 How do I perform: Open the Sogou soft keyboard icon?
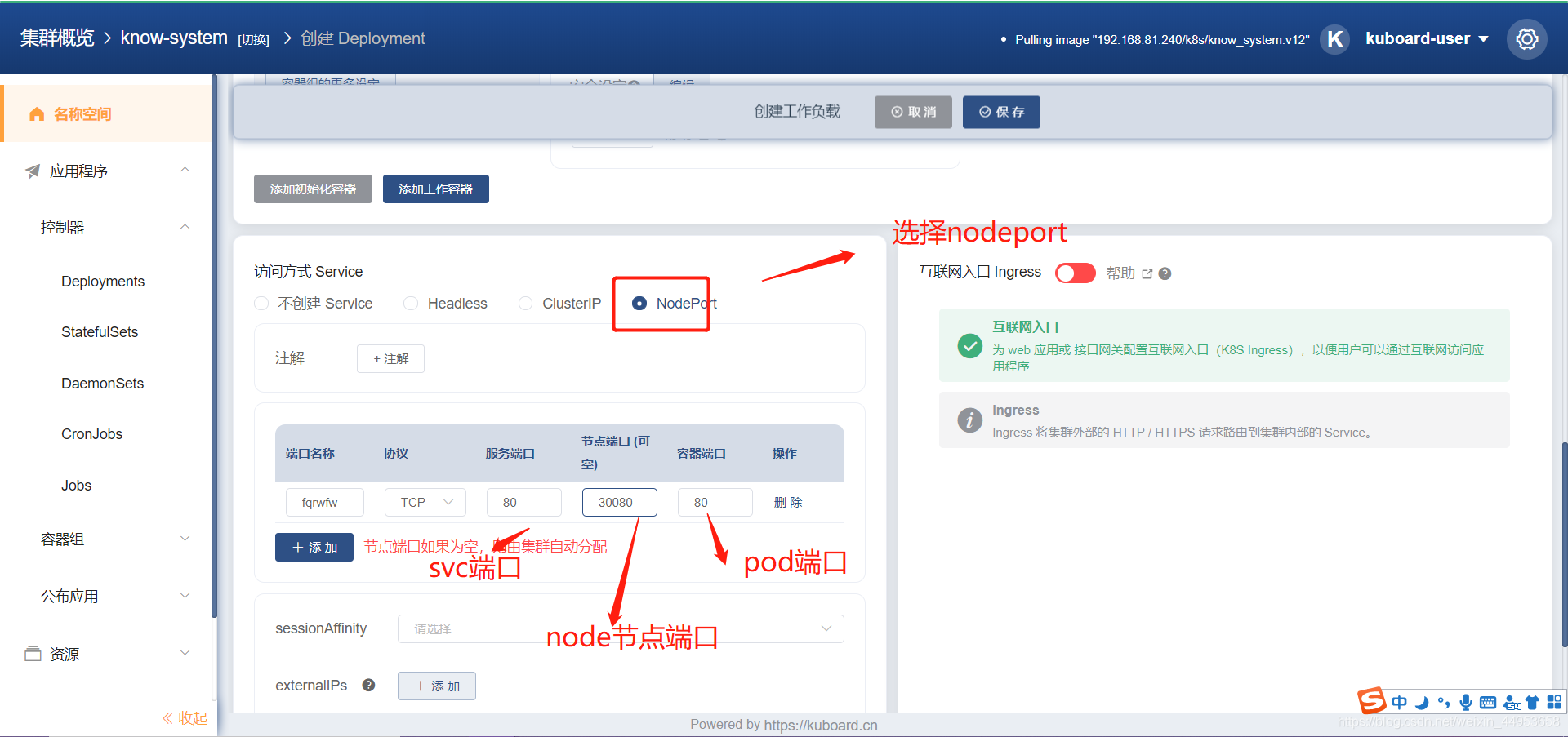[1488, 703]
